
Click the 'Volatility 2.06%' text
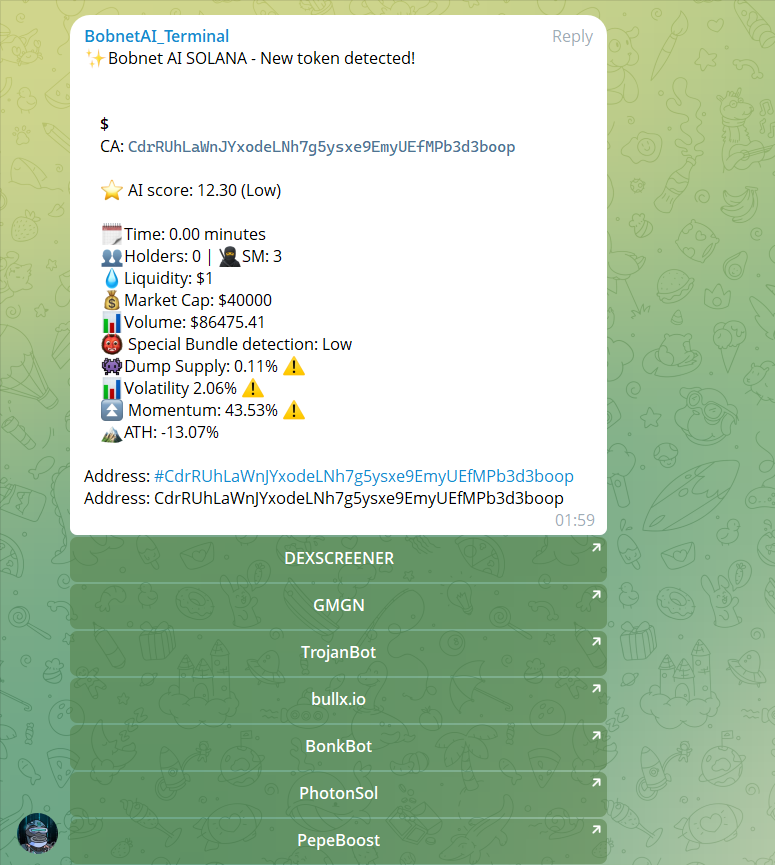tap(180, 388)
